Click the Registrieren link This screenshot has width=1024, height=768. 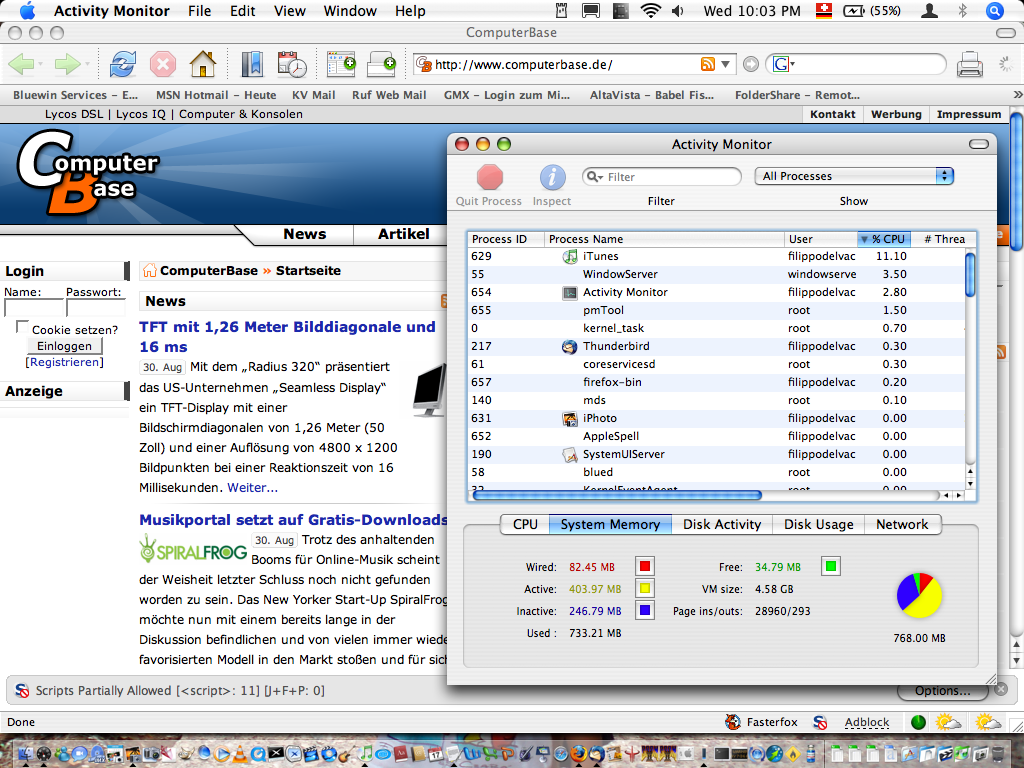tap(65, 362)
